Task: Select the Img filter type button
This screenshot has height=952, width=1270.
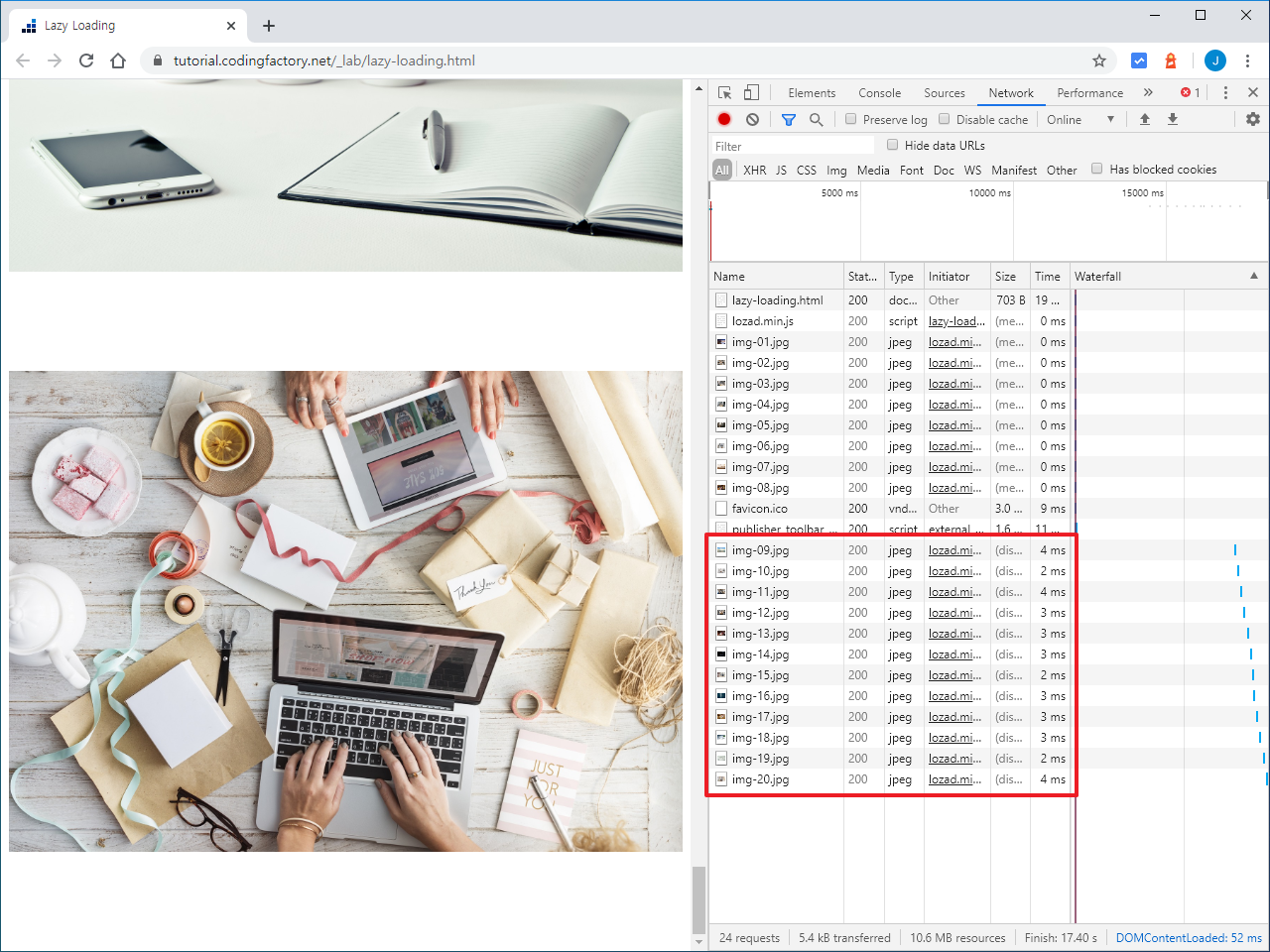Action: (x=836, y=170)
